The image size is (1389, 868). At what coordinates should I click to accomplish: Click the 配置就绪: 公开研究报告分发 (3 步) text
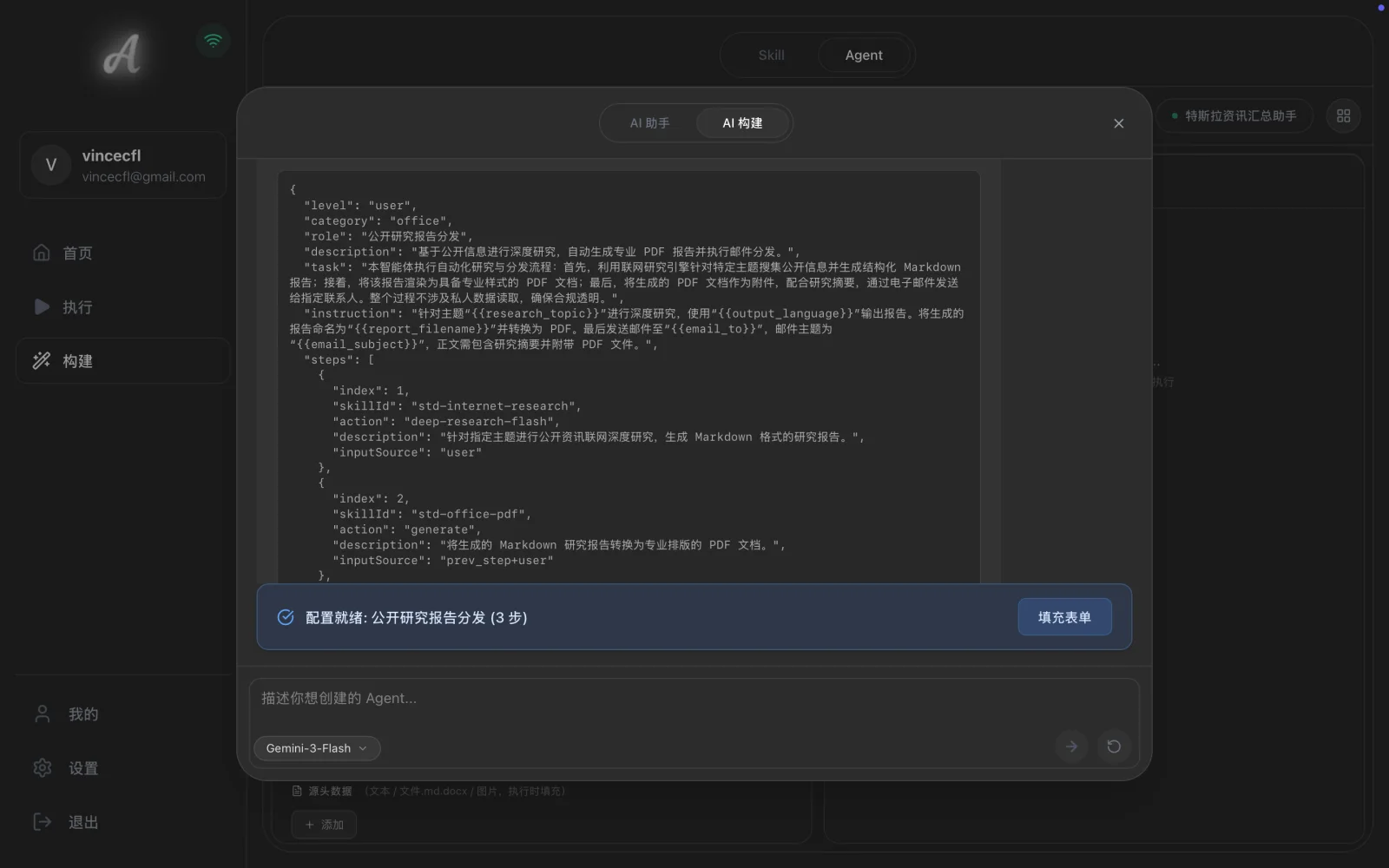pyautogui.click(x=417, y=617)
